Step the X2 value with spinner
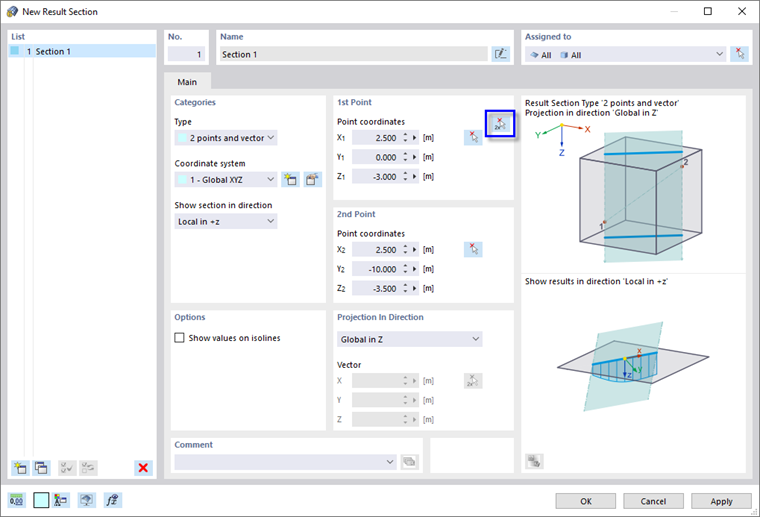The height and width of the screenshot is (517, 760). coord(406,250)
